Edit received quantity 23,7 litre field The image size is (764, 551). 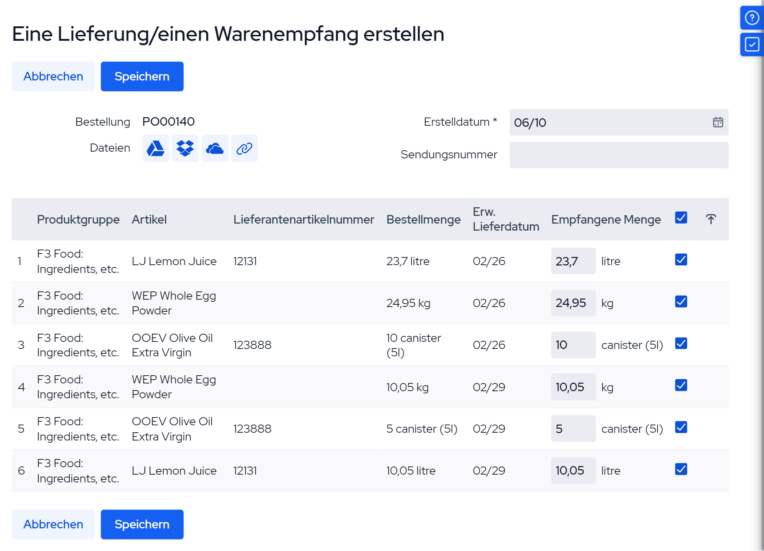pos(573,261)
